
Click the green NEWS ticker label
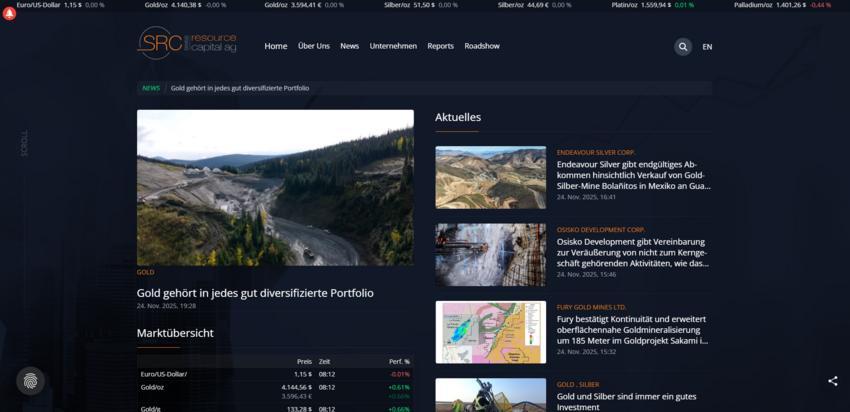[151, 88]
